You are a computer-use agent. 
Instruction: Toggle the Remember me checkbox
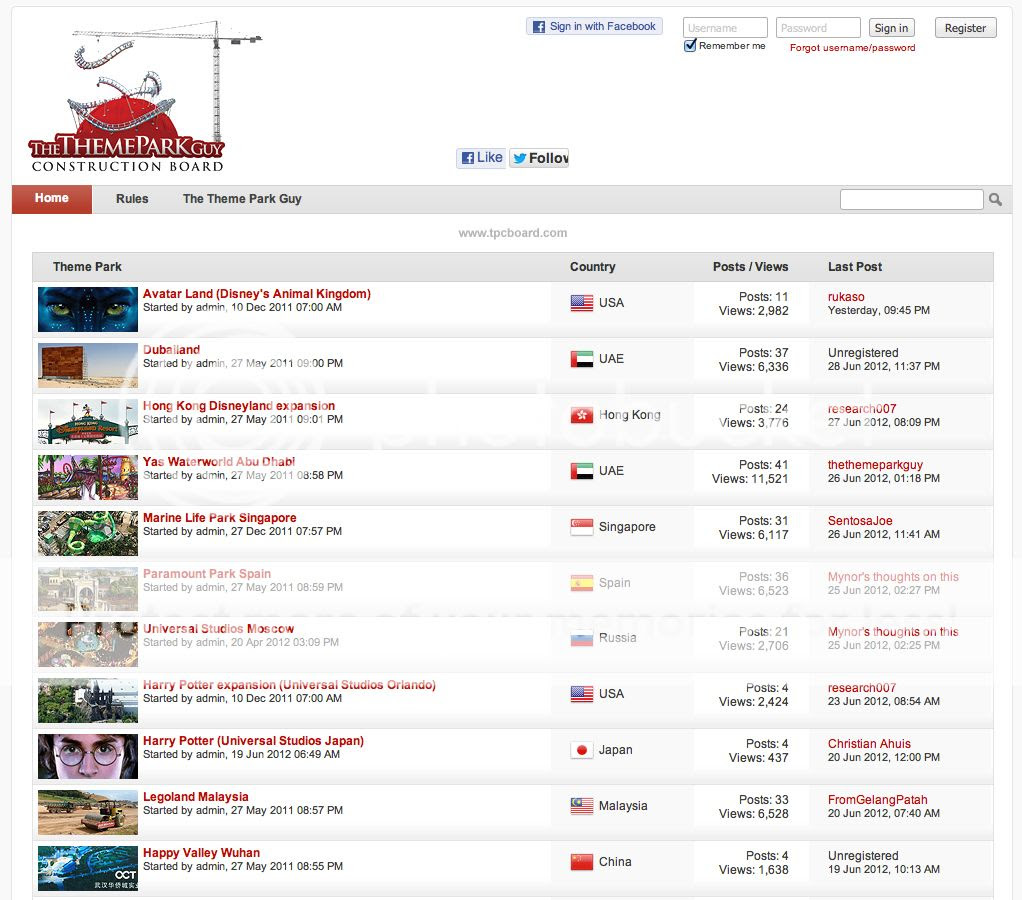click(x=690, y=46)
